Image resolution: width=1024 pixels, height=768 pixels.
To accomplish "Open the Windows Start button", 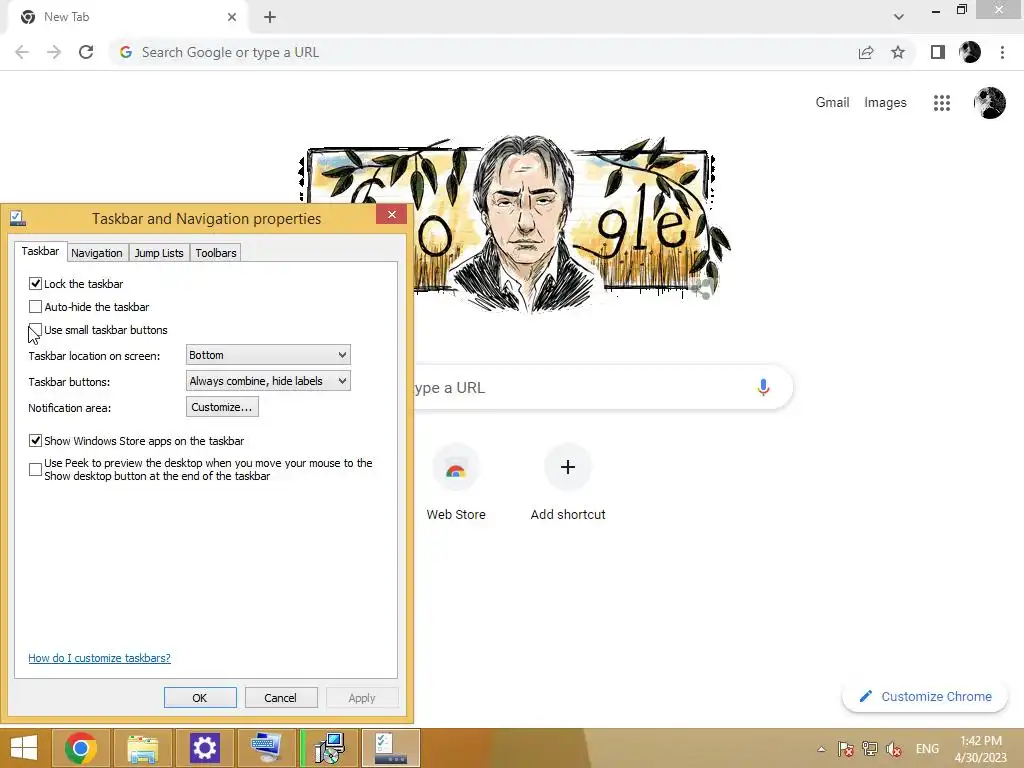I will click(x=24, y=748).
